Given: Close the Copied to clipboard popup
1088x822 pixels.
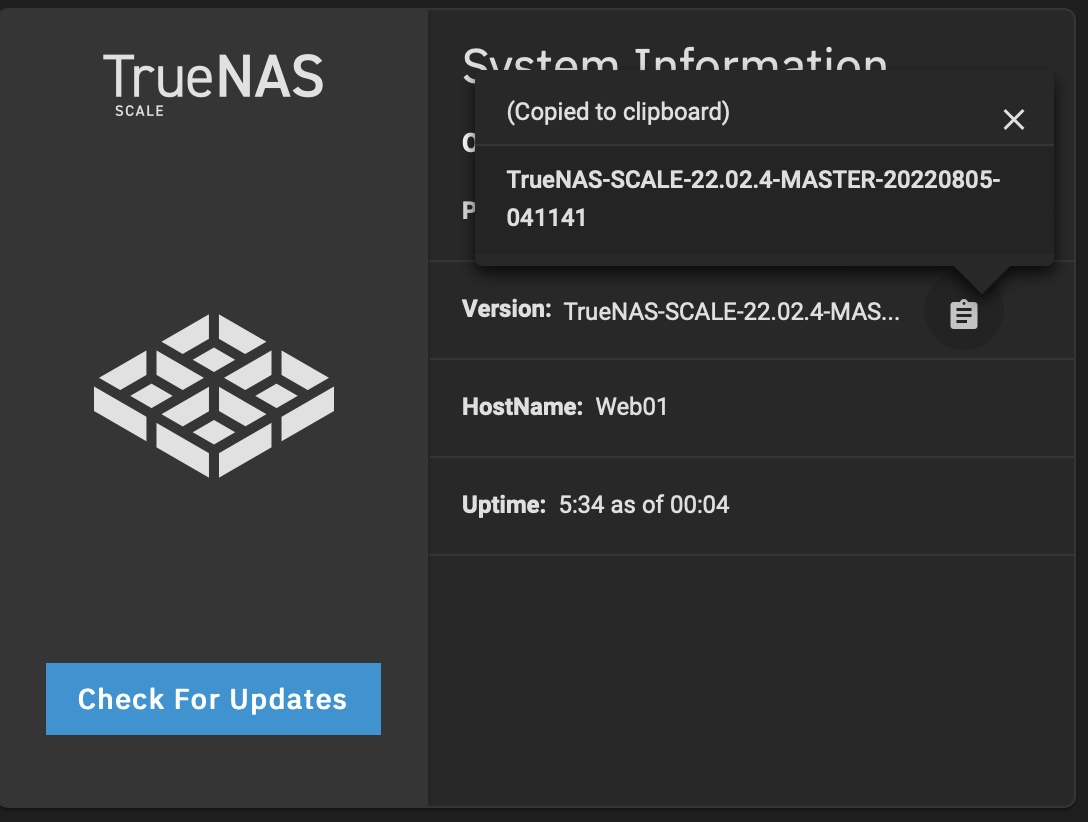Looking at the screenshot, I should pos(1014,119).
